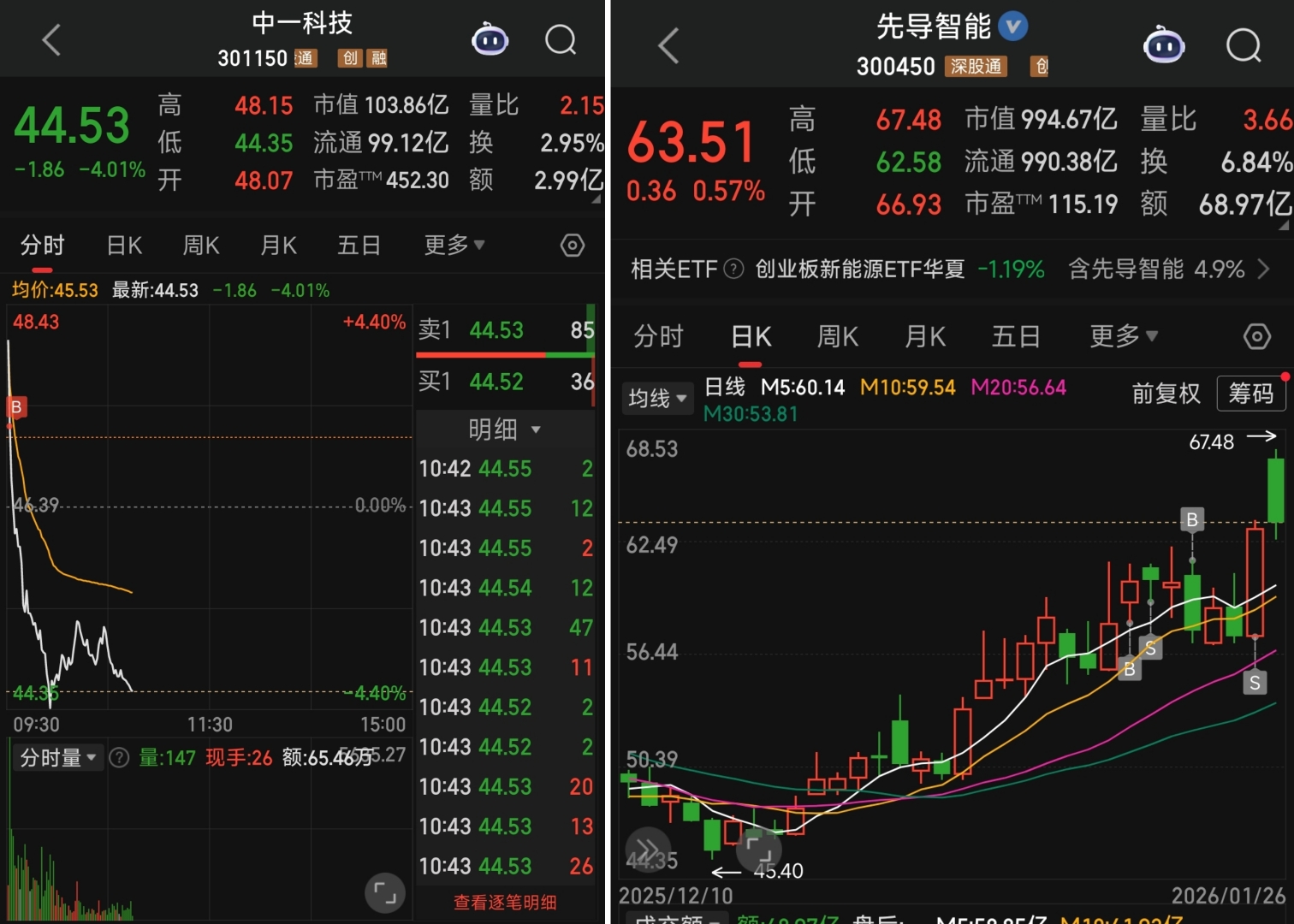This screenshot has height=924, width=1294.
Task: Tap verified V badge beside 先导智能
Action: point(1013,26)
